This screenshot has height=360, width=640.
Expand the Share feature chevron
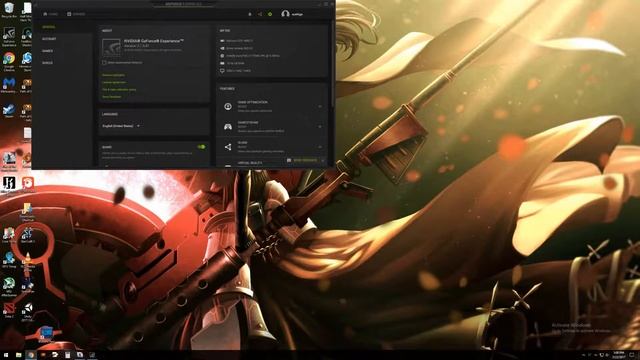pyautogui.click(x=320, y=147)
